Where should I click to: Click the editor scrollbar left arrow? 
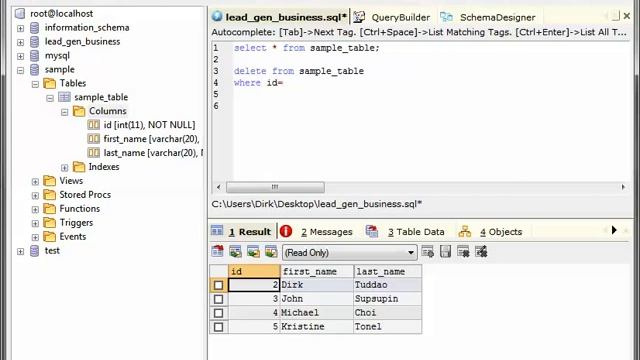pos(218,187)
